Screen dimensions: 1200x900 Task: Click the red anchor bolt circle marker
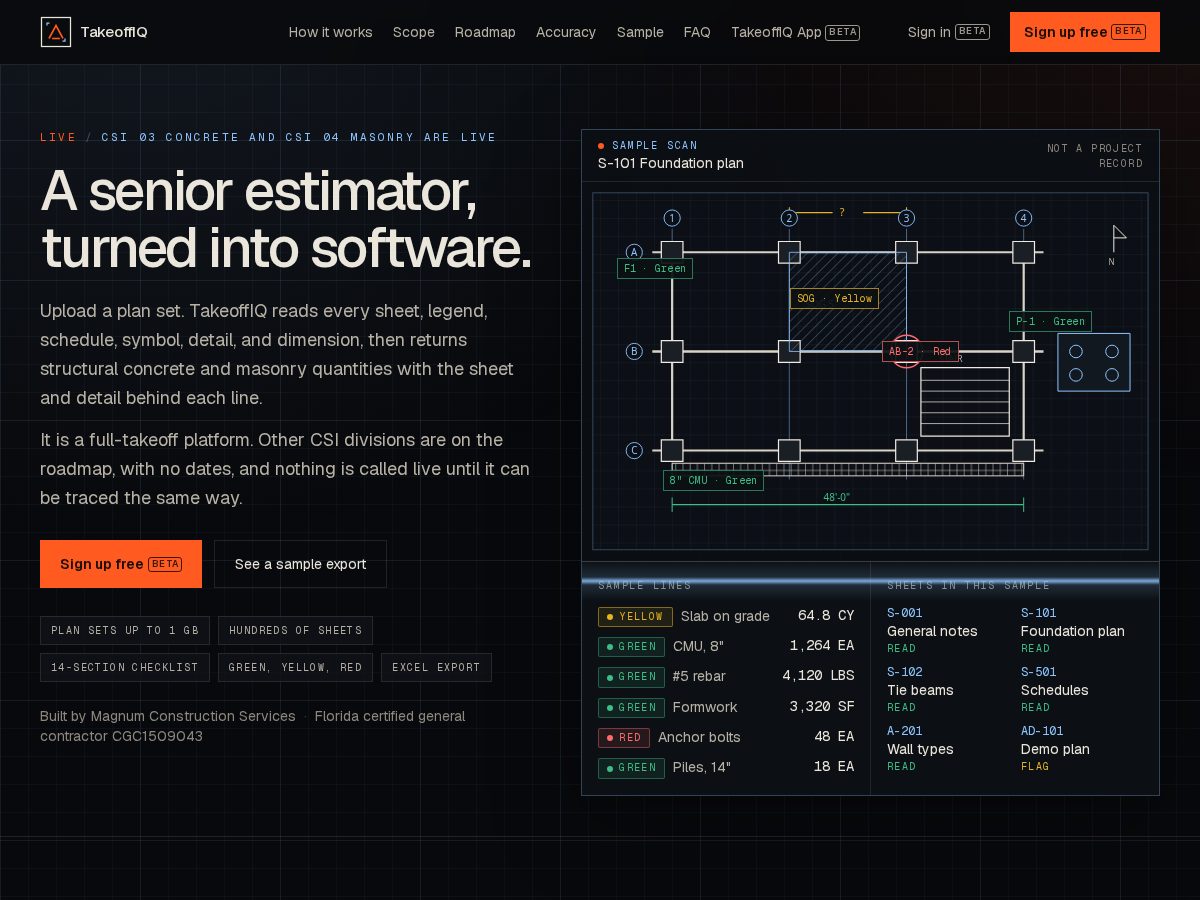tap(906, 351)
